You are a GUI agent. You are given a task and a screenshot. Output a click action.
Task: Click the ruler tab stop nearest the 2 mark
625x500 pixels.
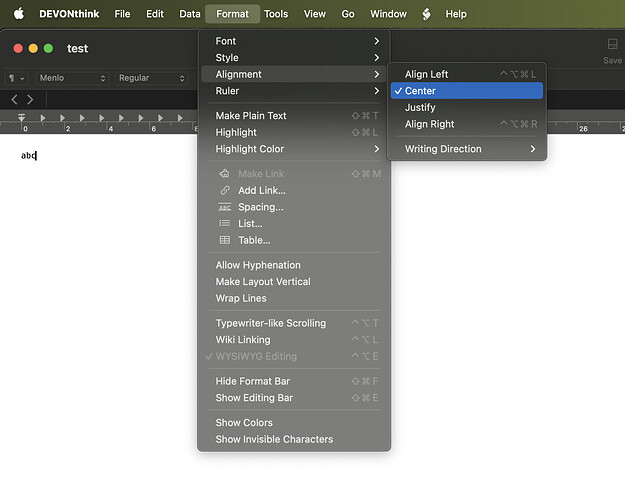[62, 118]
